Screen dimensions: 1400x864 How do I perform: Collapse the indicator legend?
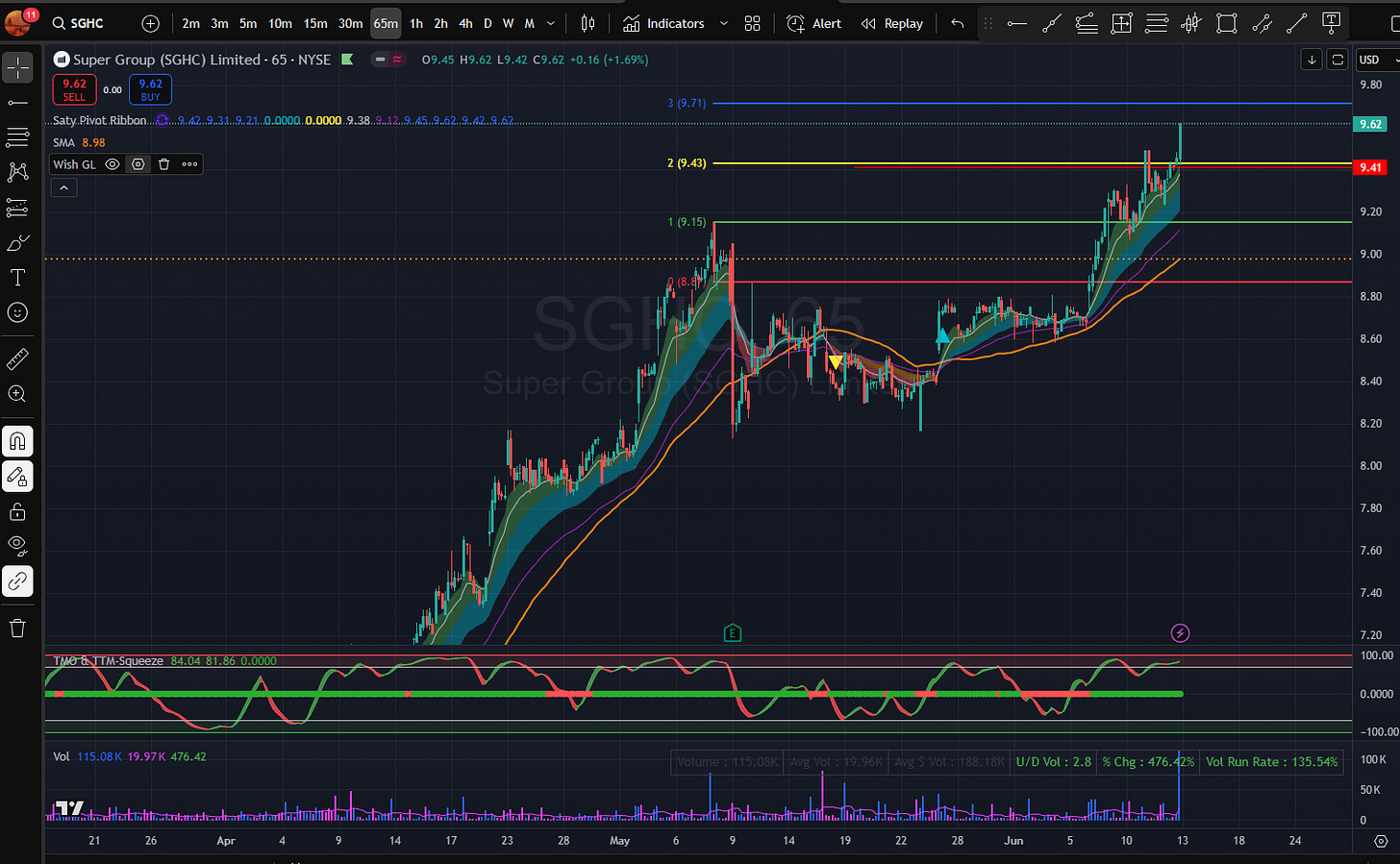pos(63,188)
